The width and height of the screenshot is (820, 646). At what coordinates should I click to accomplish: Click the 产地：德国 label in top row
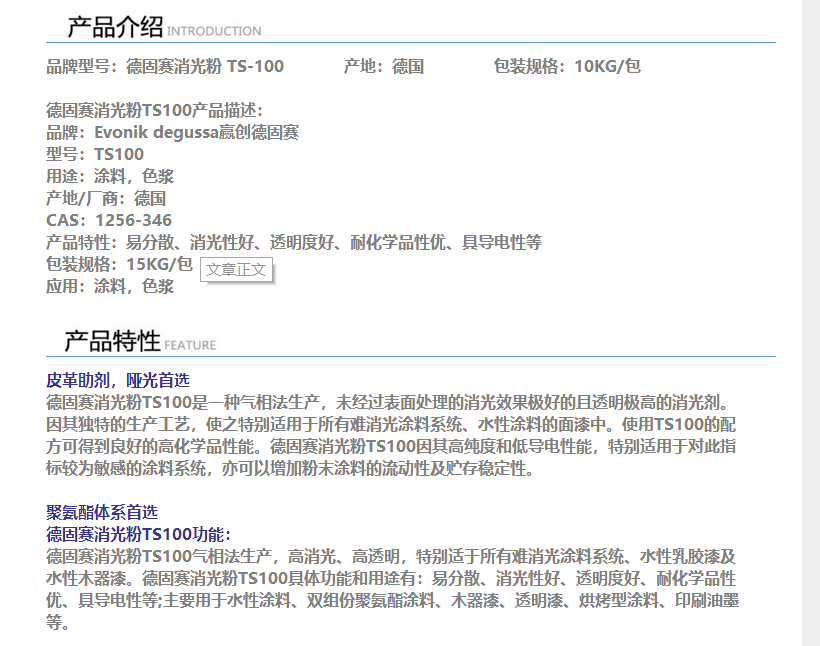tap(384, 67)
